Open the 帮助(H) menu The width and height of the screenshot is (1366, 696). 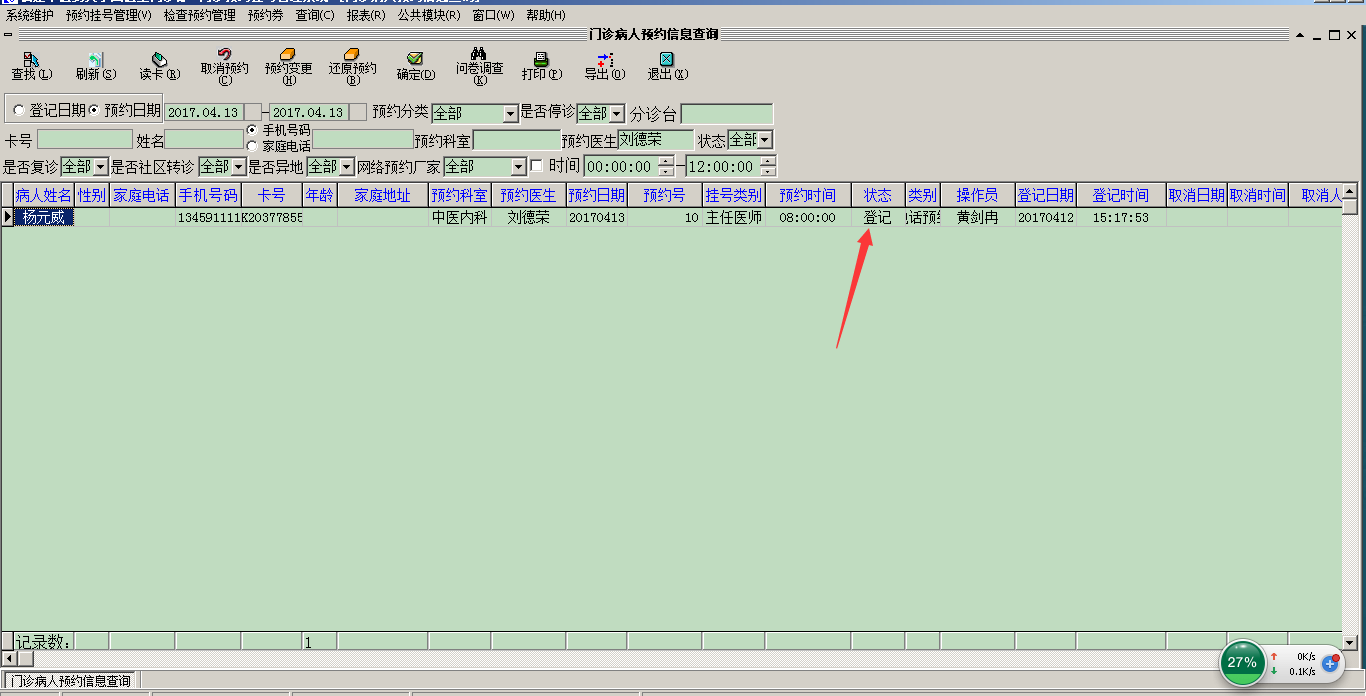tap(545, 15)
